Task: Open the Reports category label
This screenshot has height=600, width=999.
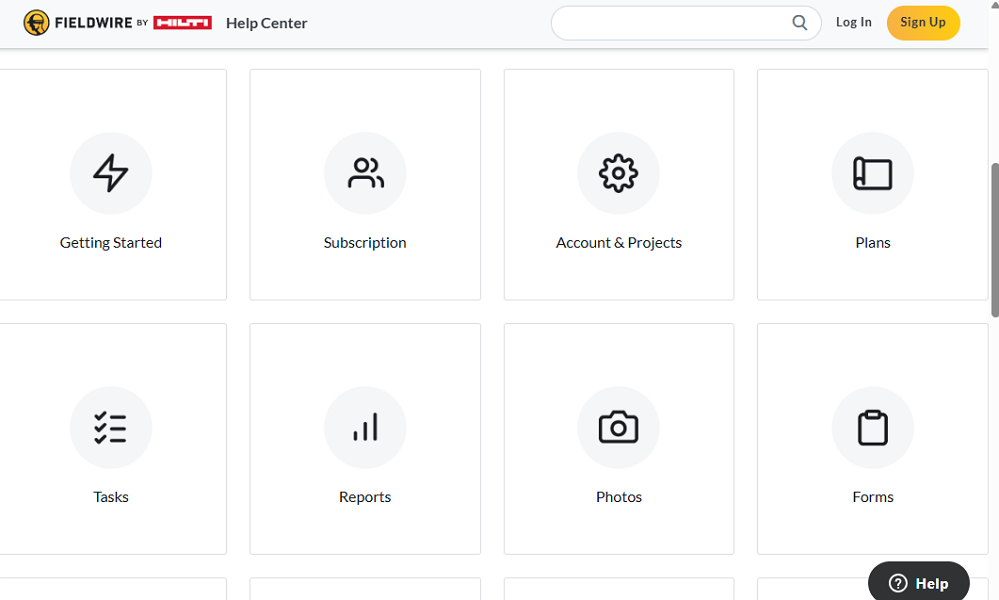Action: click(x=365, y=497)
